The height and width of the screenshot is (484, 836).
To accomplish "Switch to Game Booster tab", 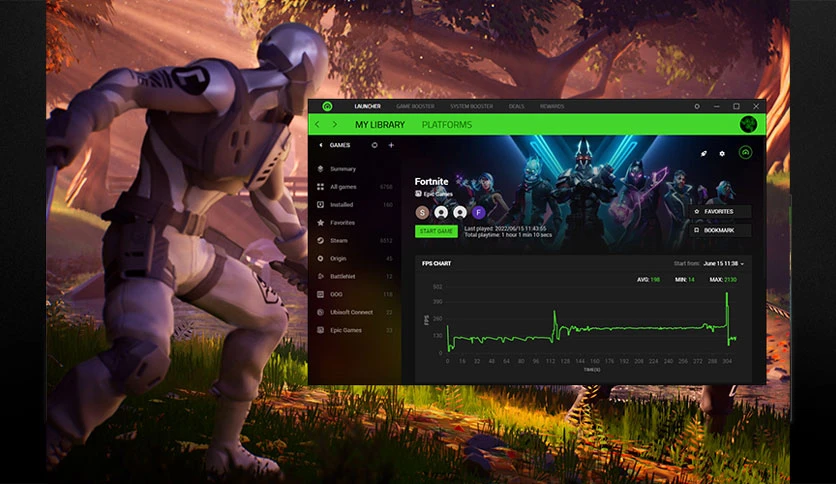I will click(x=415, y=106).
